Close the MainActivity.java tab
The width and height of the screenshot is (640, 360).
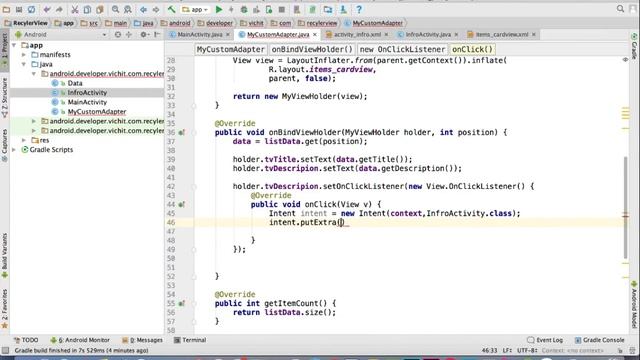(x=228, y=35)
